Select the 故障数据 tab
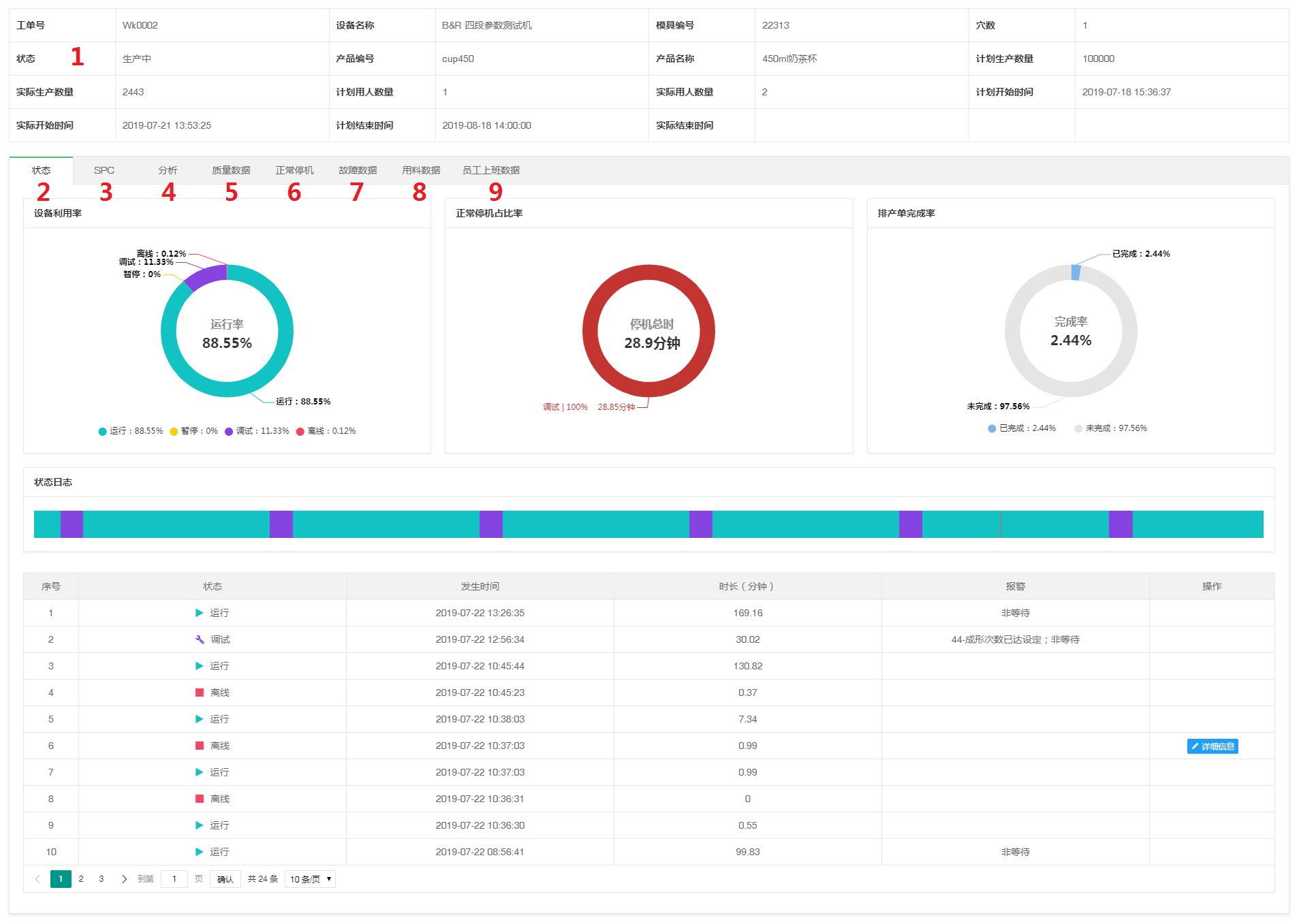1299x924 pixels. 358,170
